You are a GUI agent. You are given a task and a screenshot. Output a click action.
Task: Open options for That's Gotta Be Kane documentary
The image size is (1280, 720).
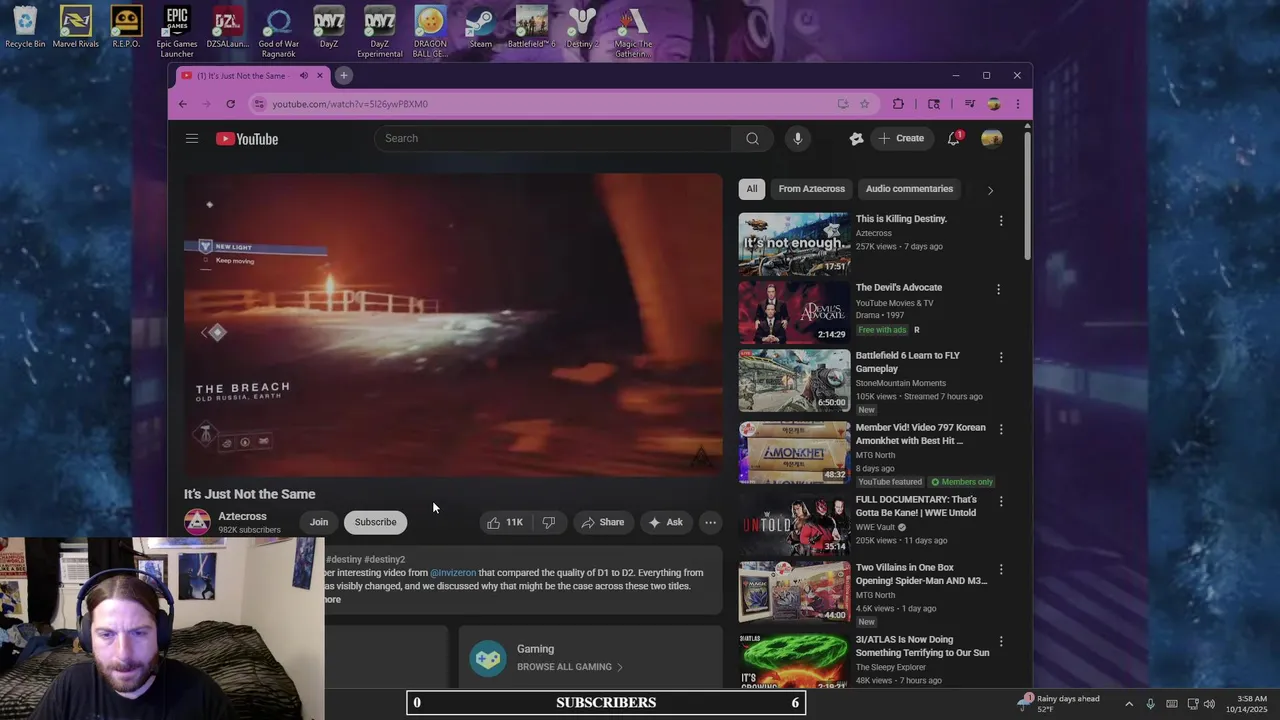(x=1000, y=501)
